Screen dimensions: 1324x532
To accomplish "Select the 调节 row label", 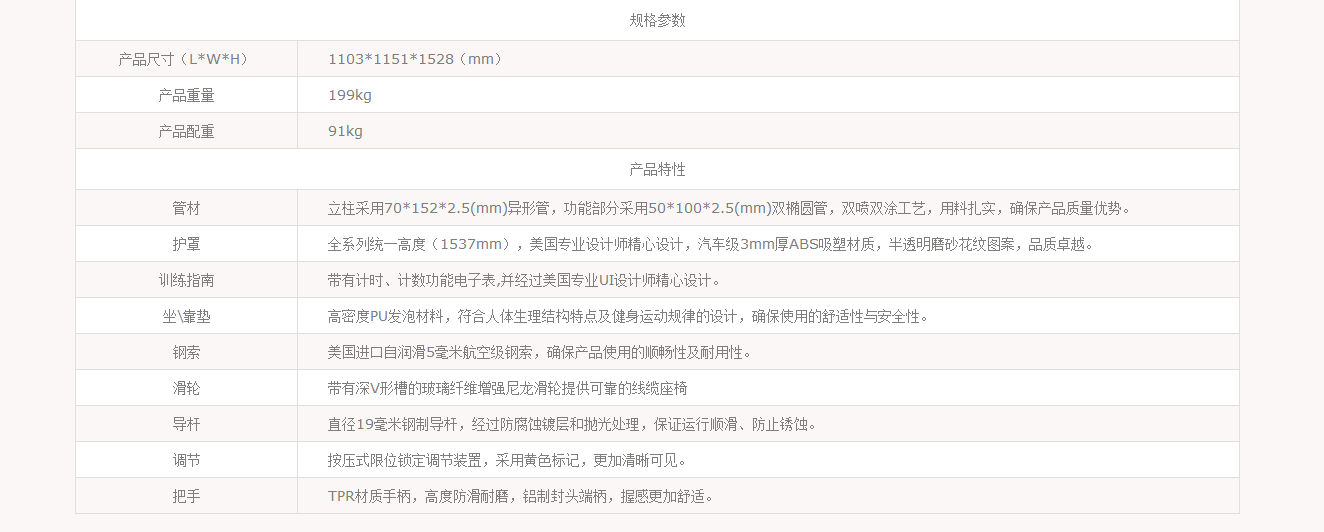I will (186, 460).
